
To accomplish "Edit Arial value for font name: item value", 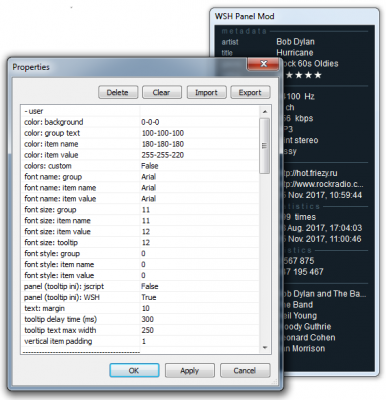I will [x=149, y=199].
